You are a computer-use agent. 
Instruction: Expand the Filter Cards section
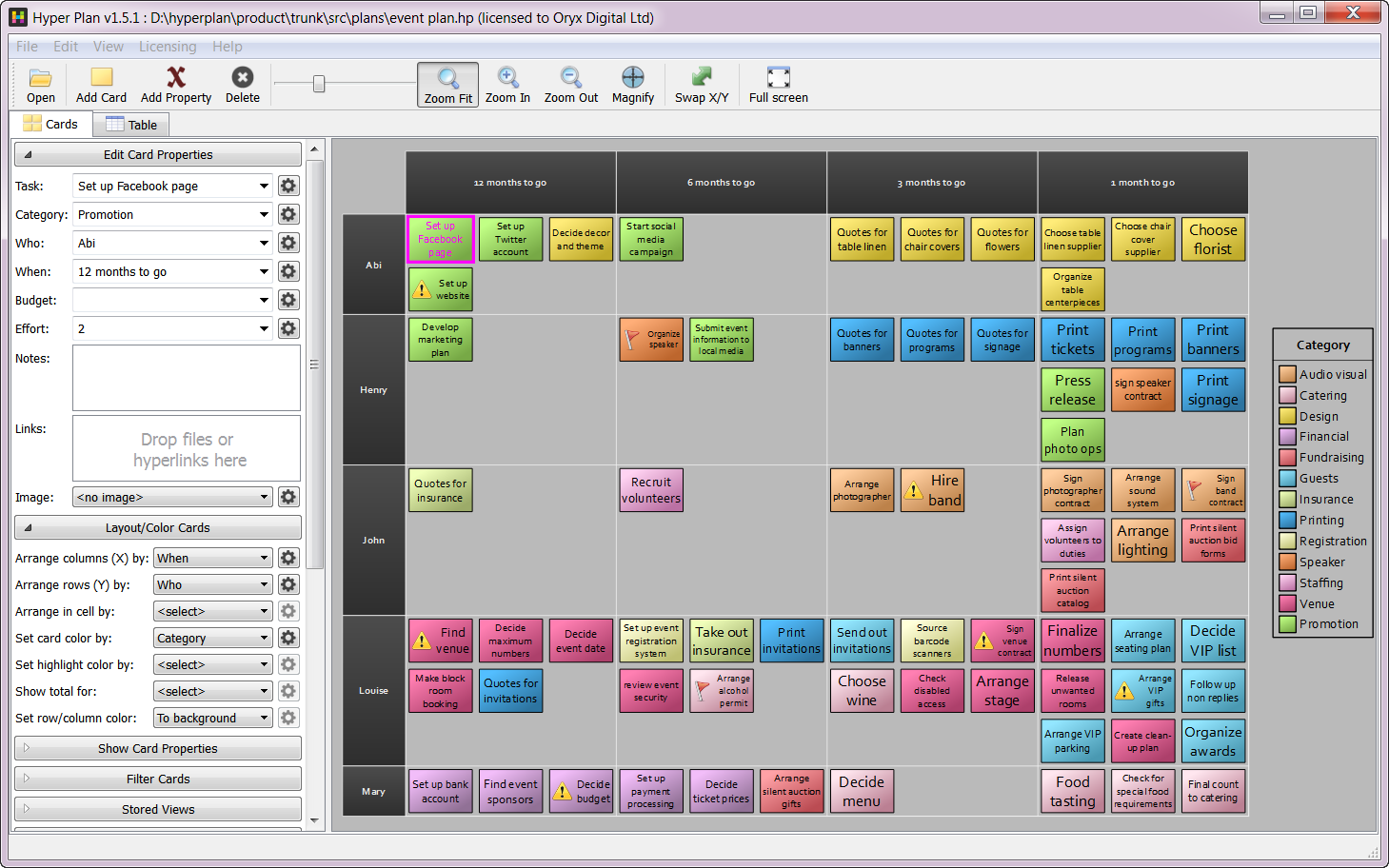point(158,779)
